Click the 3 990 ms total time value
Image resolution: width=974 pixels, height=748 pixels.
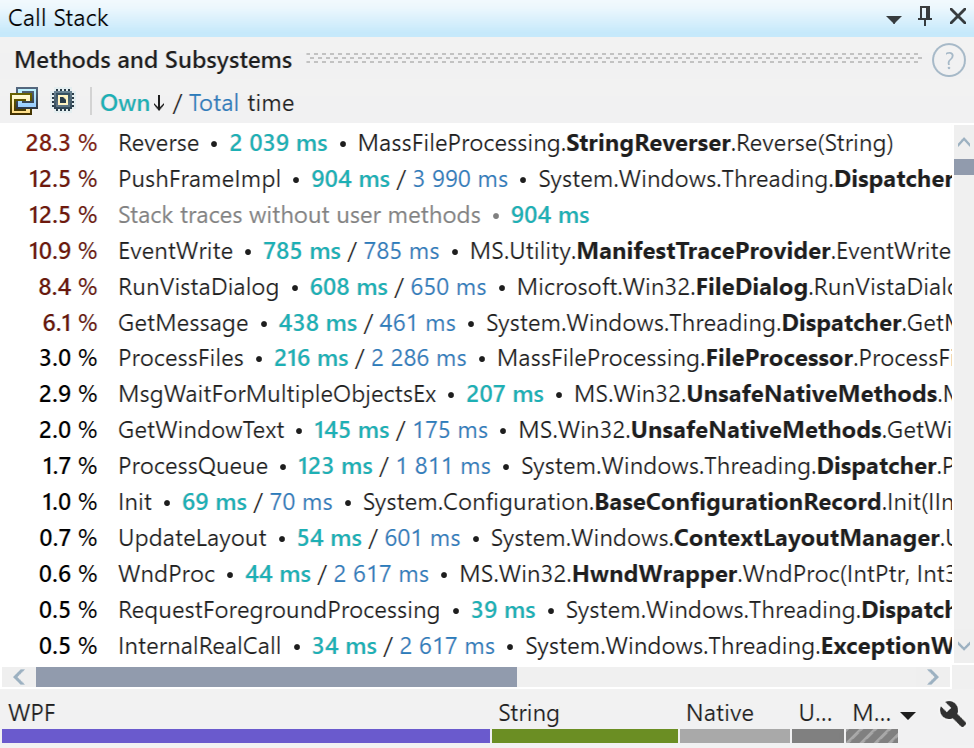460,180
